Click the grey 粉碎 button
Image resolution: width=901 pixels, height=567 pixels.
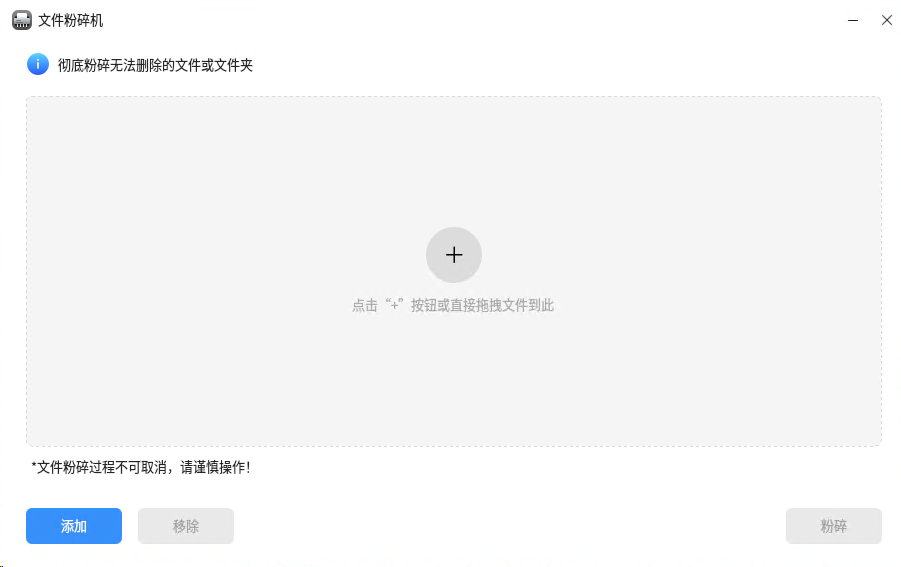click(834, 526)
